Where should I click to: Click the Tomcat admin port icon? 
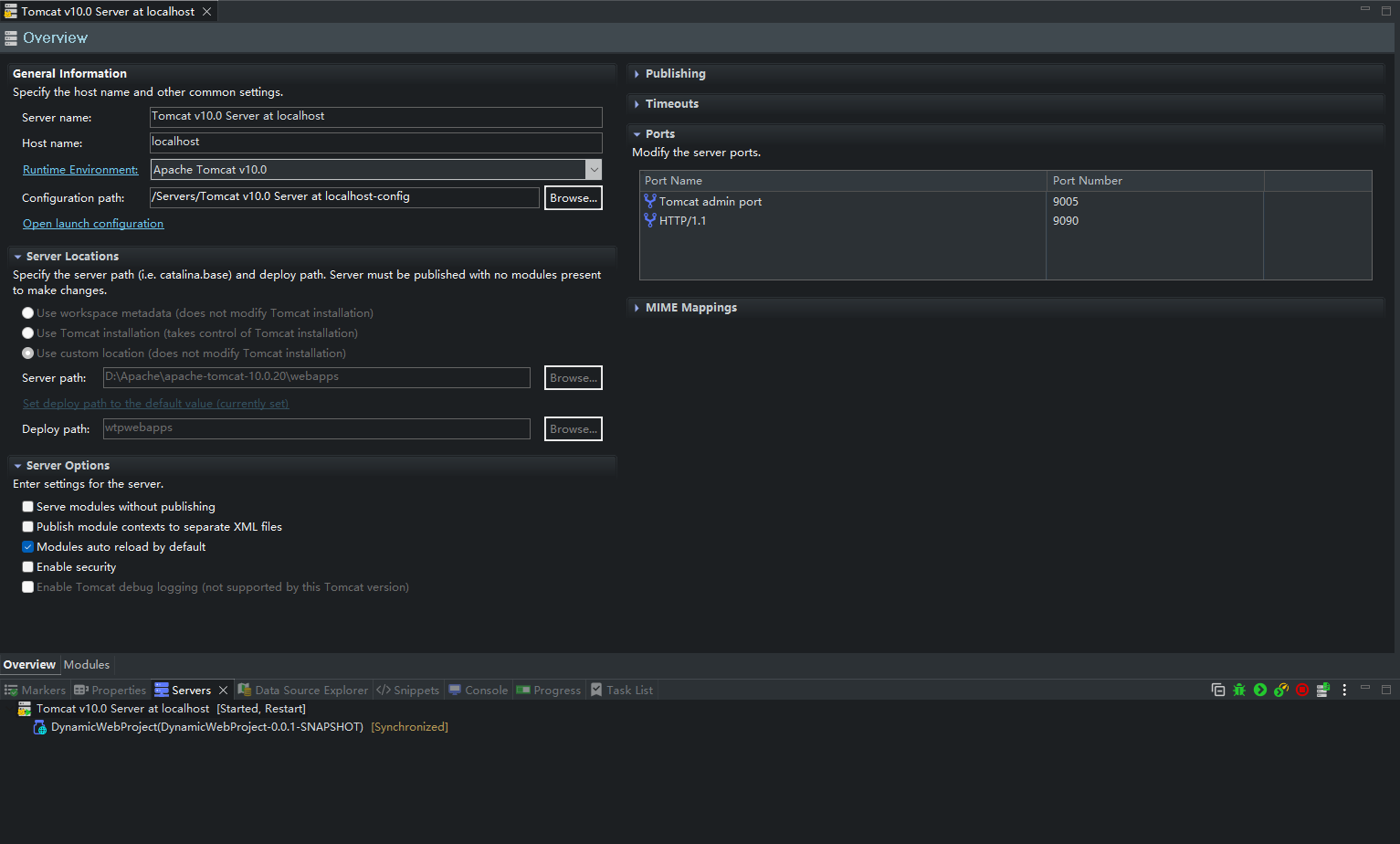pos(650,201)
